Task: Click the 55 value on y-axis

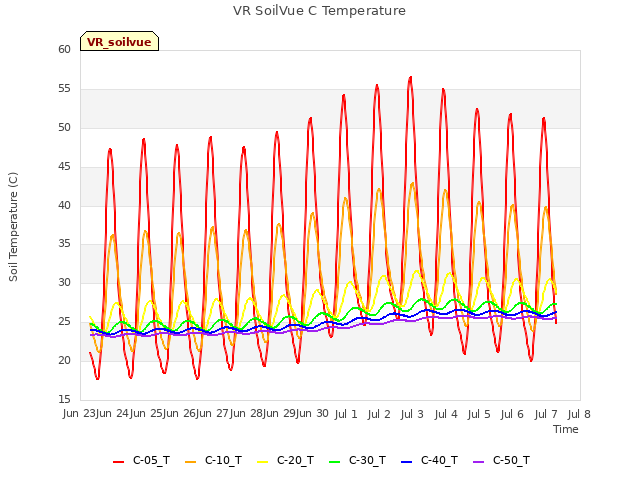Action: click(x=64, y=88)
